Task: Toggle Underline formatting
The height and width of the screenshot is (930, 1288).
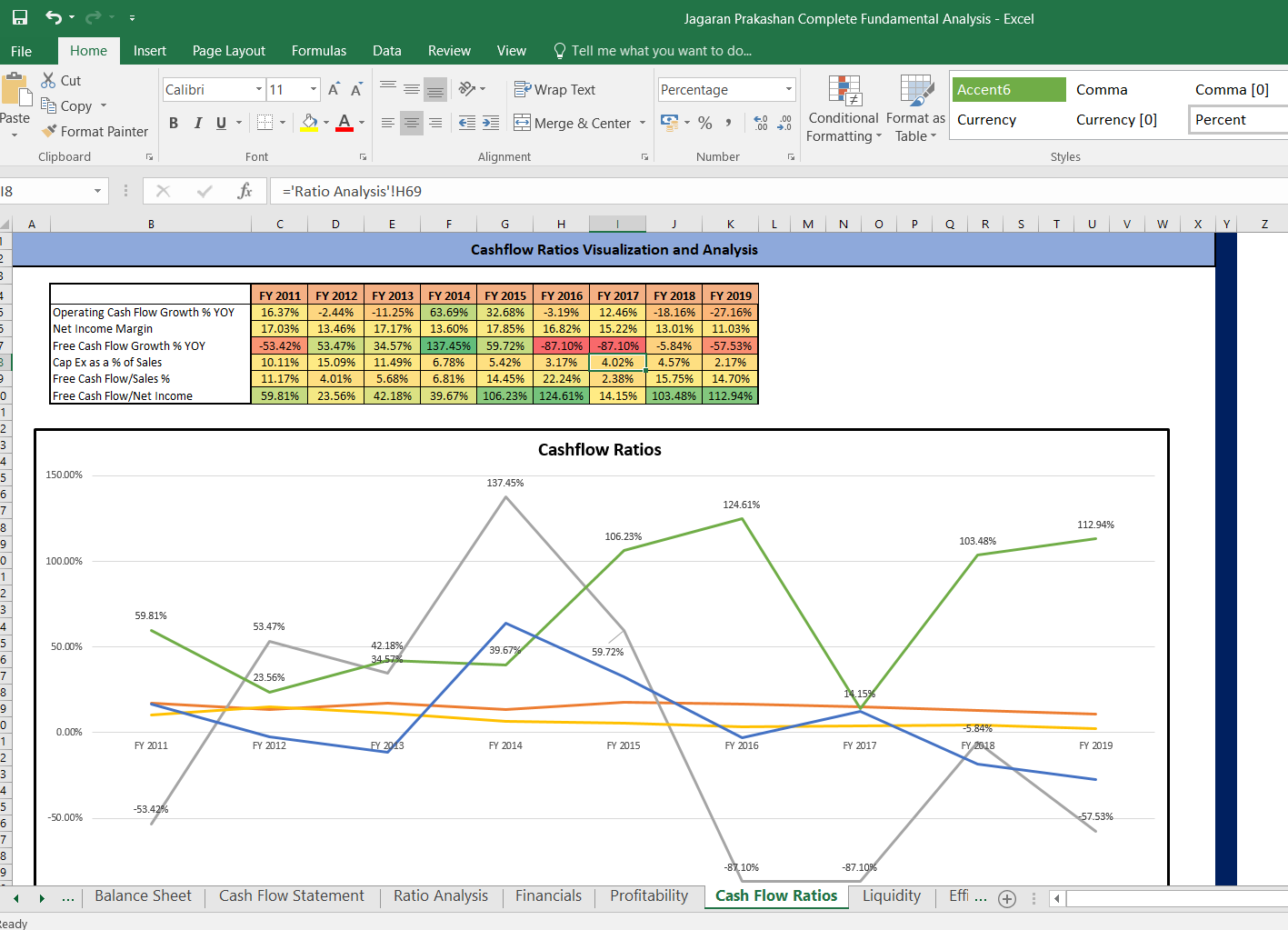Action: 221,123
